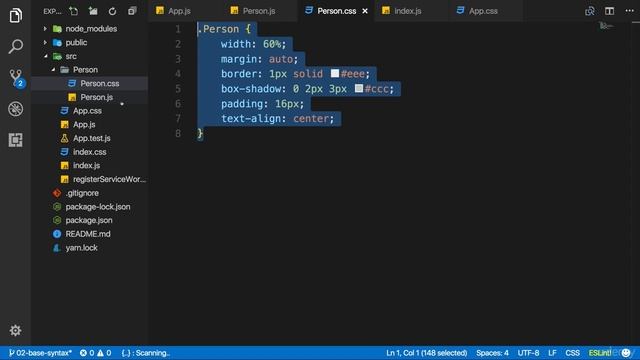Expand the node_modules folder
Screen dimensions: 640x360
90,29
